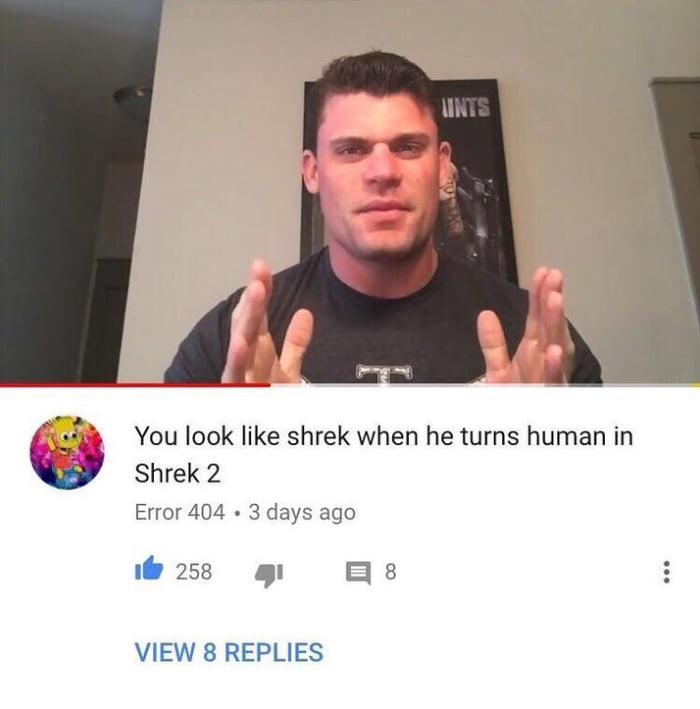Click the reply count number 8
This screenshot has width=700, height=709.
391,571
